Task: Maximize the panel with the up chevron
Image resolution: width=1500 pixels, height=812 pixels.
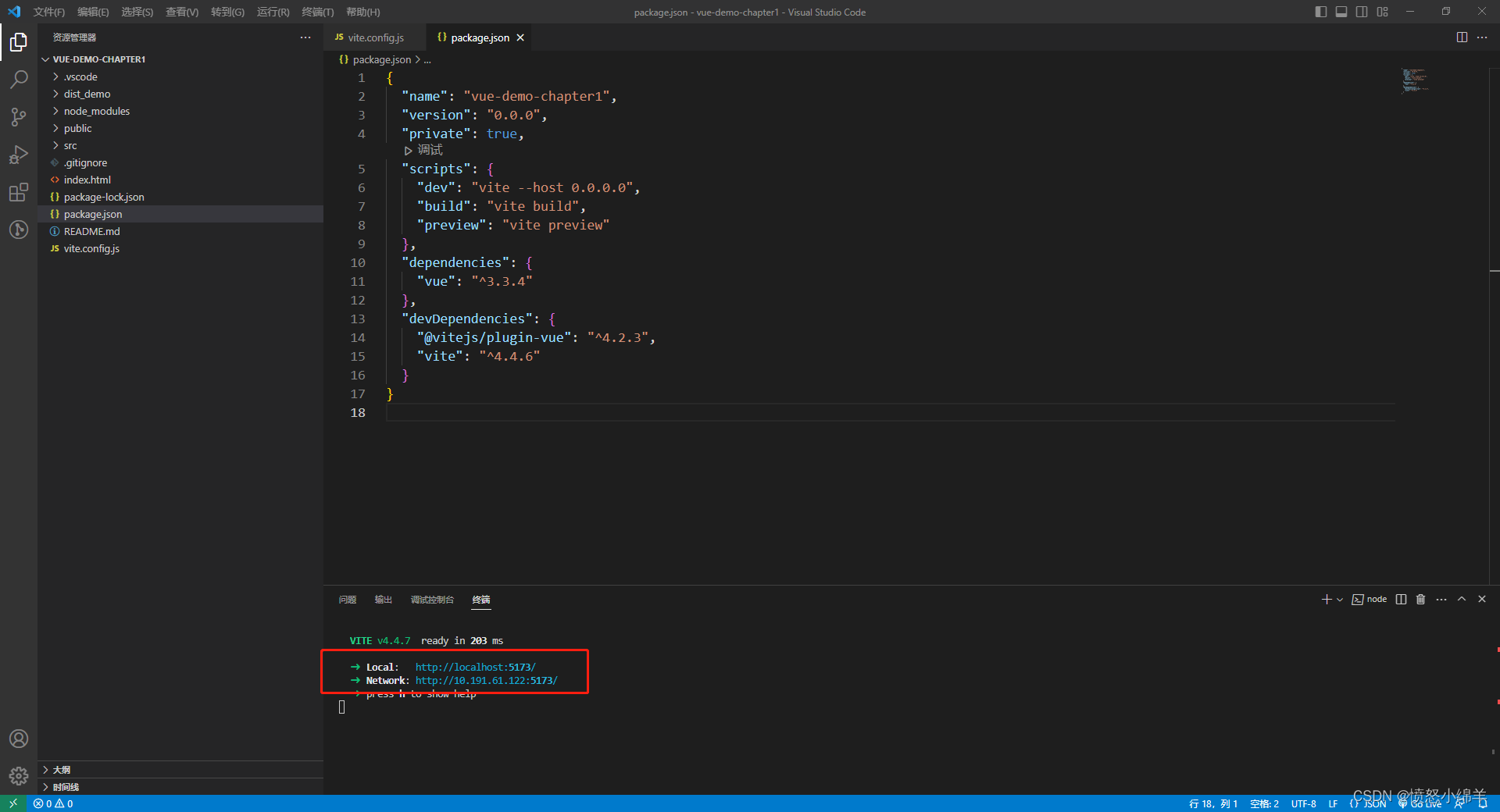Action: pos(1462,600)
